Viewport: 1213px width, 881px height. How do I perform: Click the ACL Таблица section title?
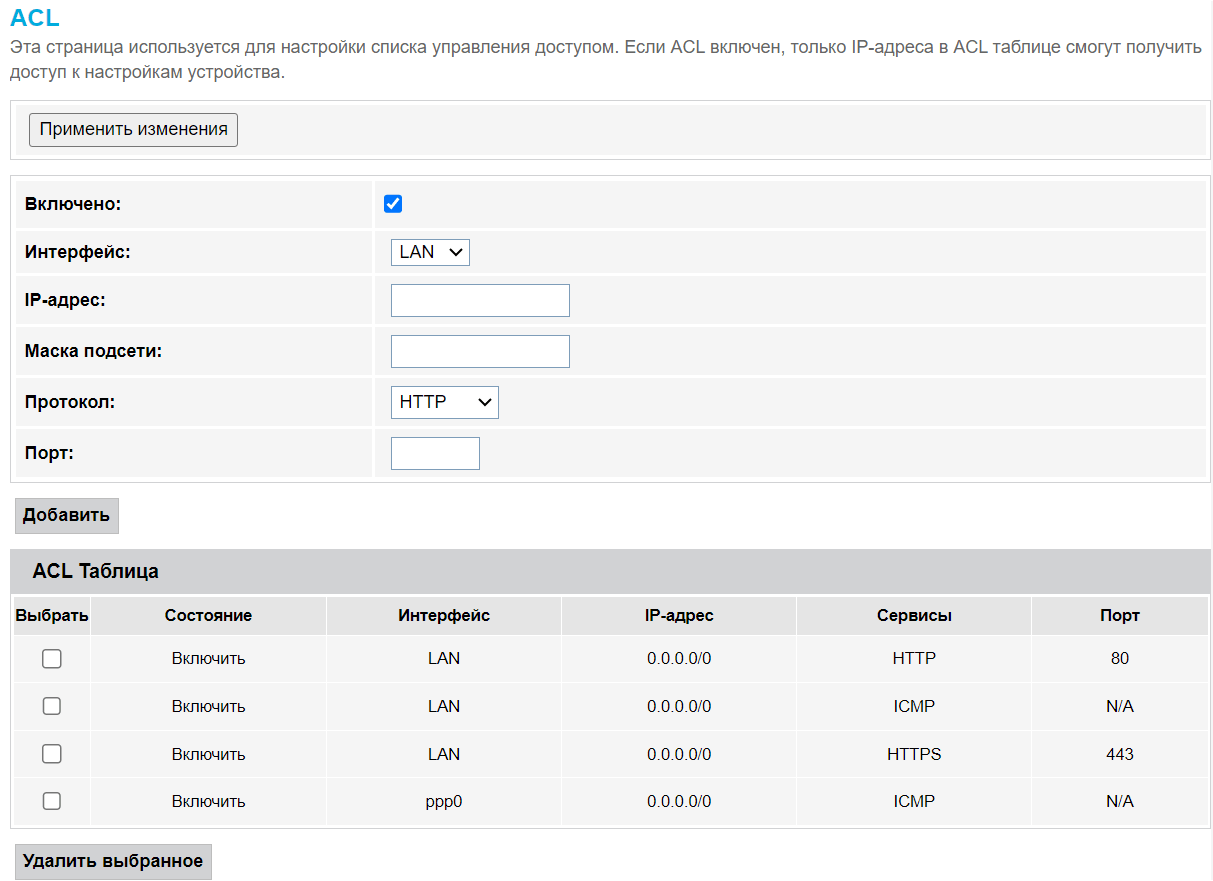[x=95, y=572]
